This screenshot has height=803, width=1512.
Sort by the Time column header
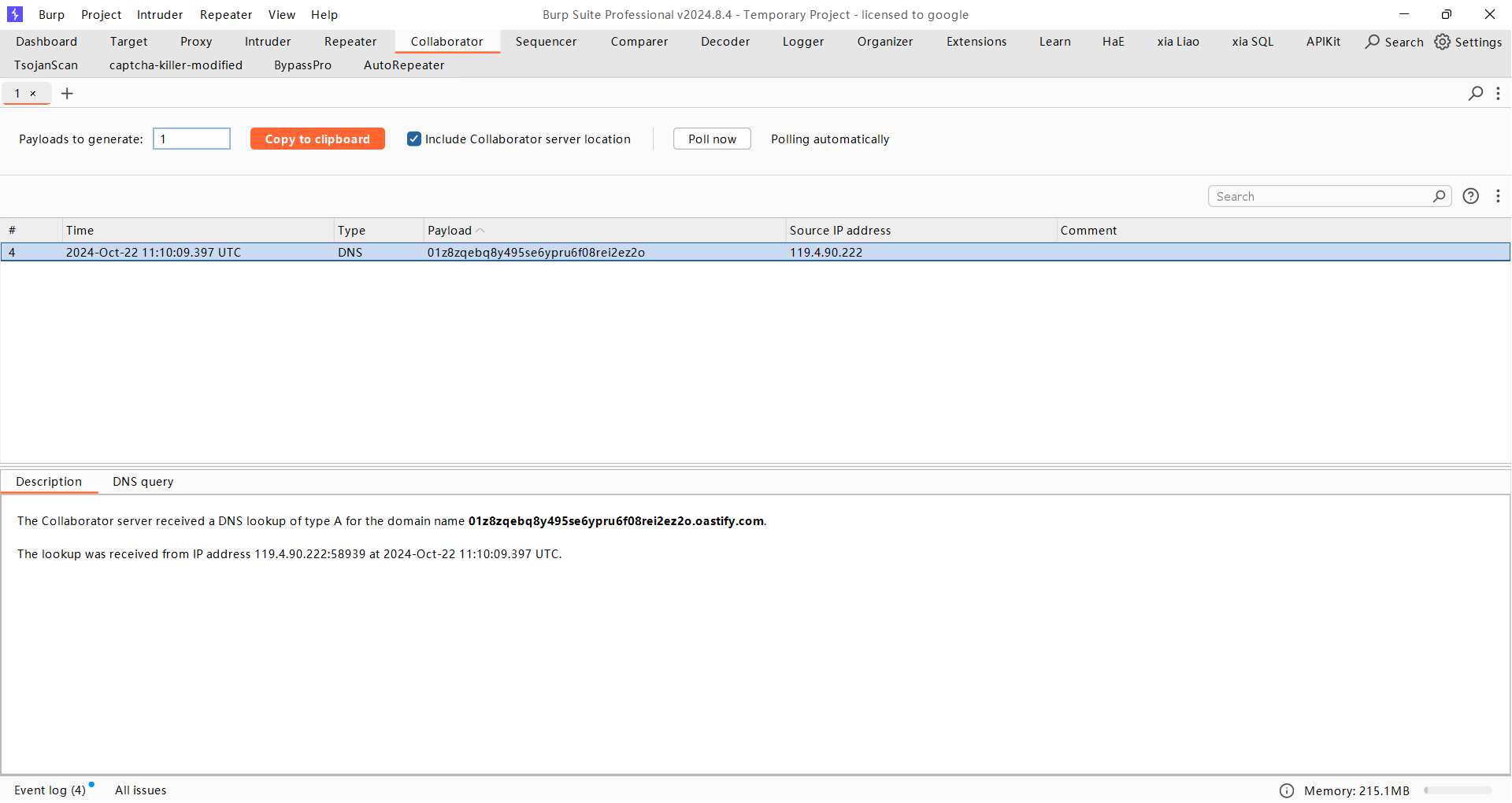tap(198, 231)
